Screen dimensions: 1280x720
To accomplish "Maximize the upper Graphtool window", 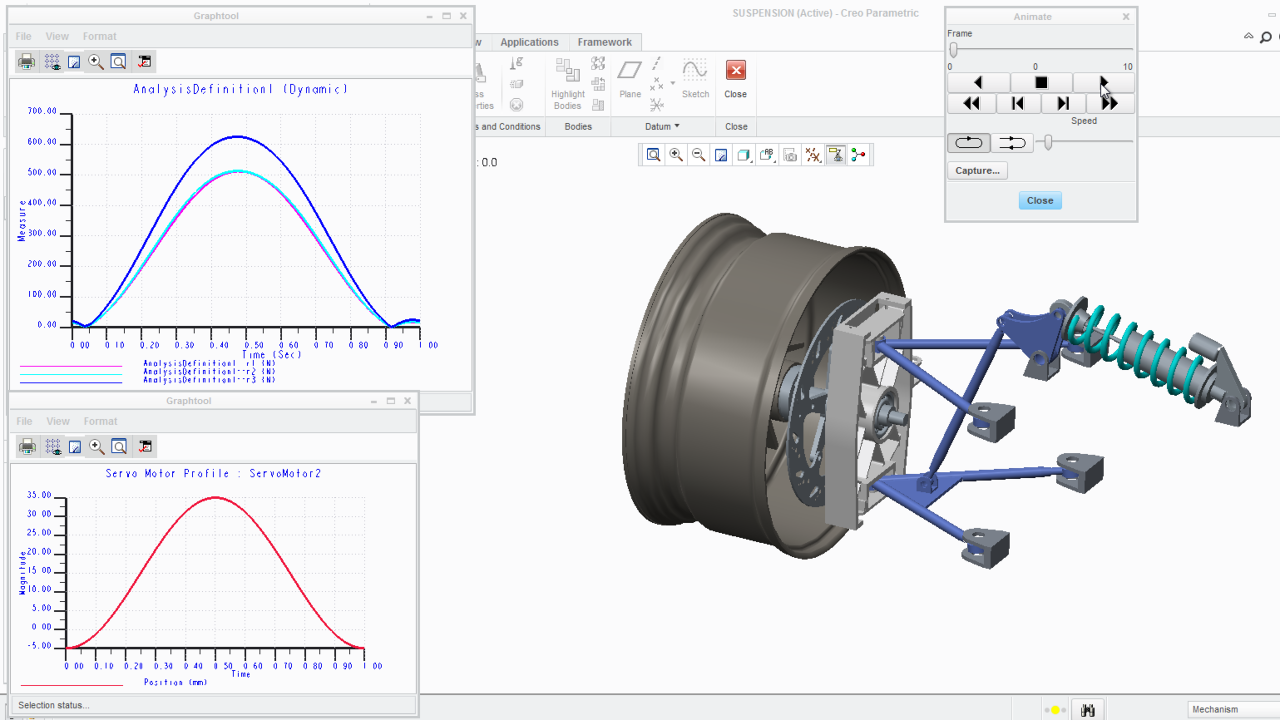I will click(447, 16).
